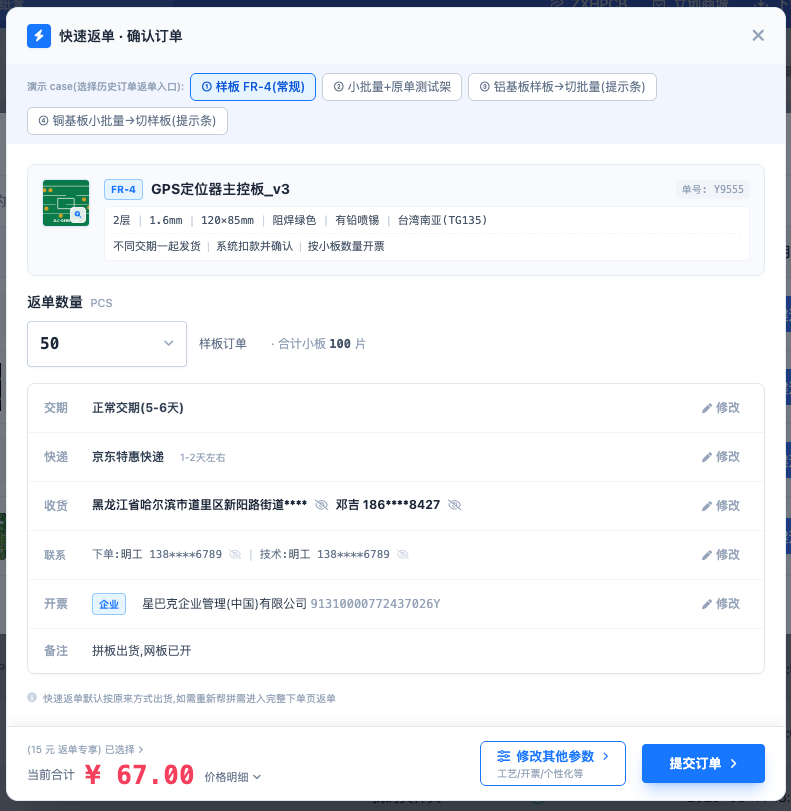Click the 有铅喷锡 surface finish spec
This screenshot has height=811, width=791.
[357, 220]
